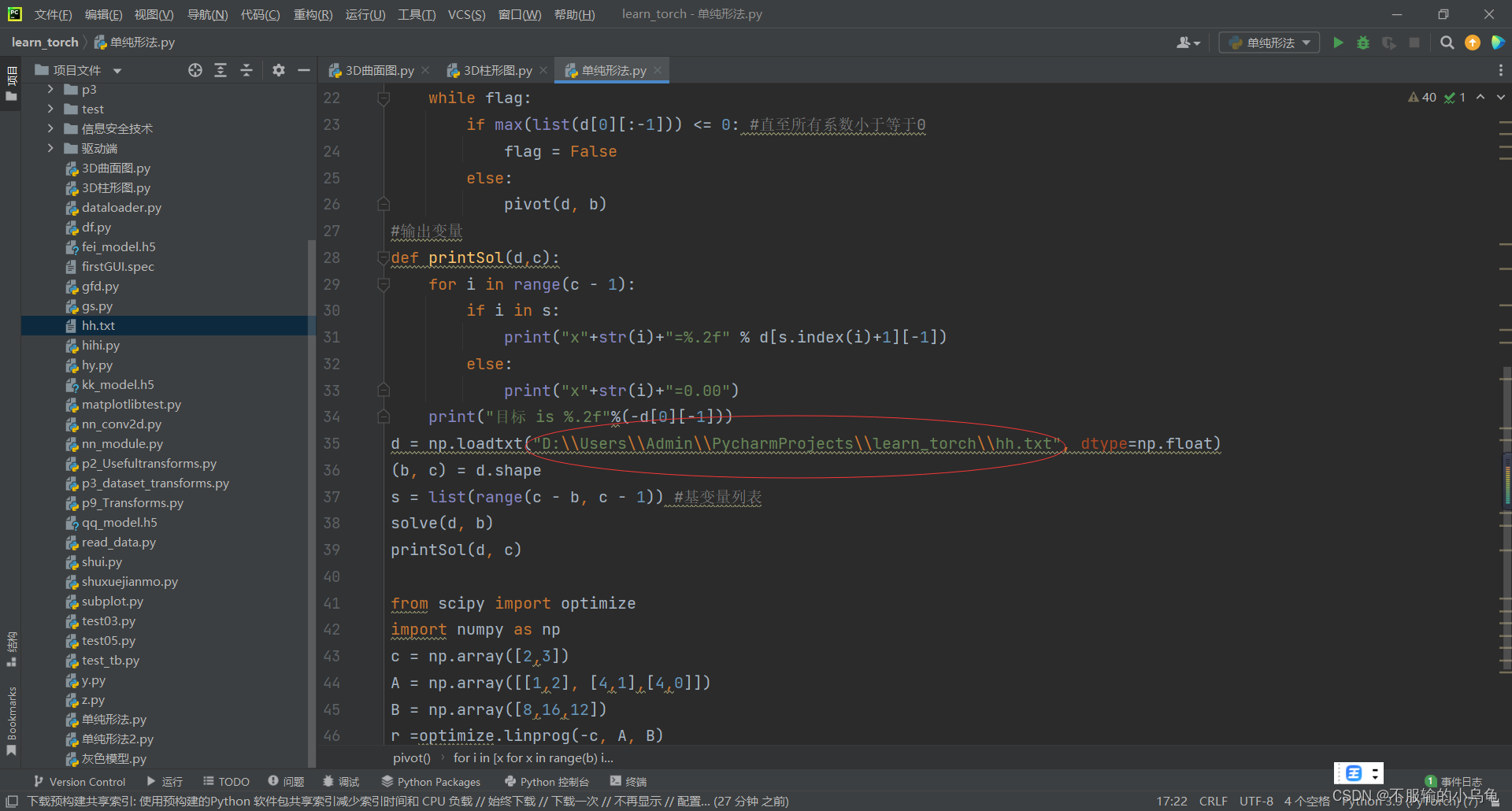
Task: Select matplotlibtest.py file
Action: (x=131, y=404)
